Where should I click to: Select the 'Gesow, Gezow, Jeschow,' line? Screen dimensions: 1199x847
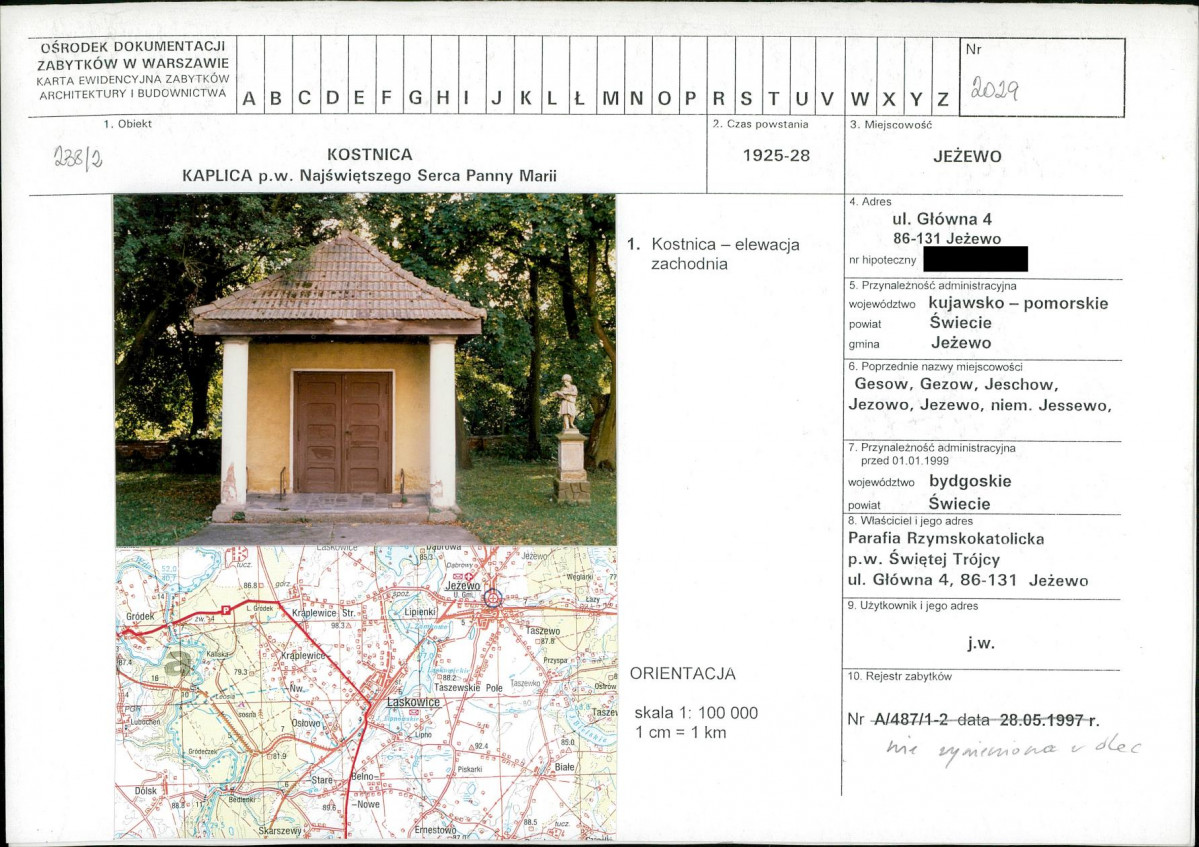(956, 385)
